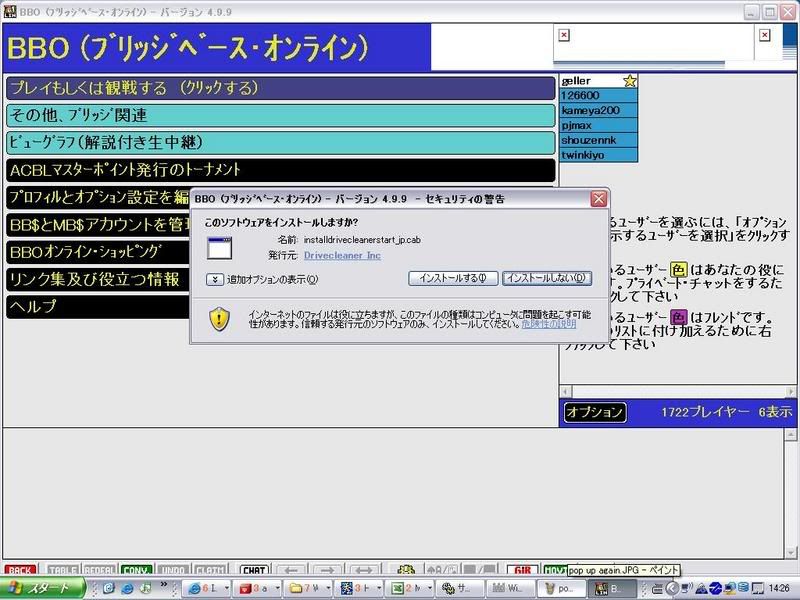Click the purple 色 color swatch

(679, 317)
